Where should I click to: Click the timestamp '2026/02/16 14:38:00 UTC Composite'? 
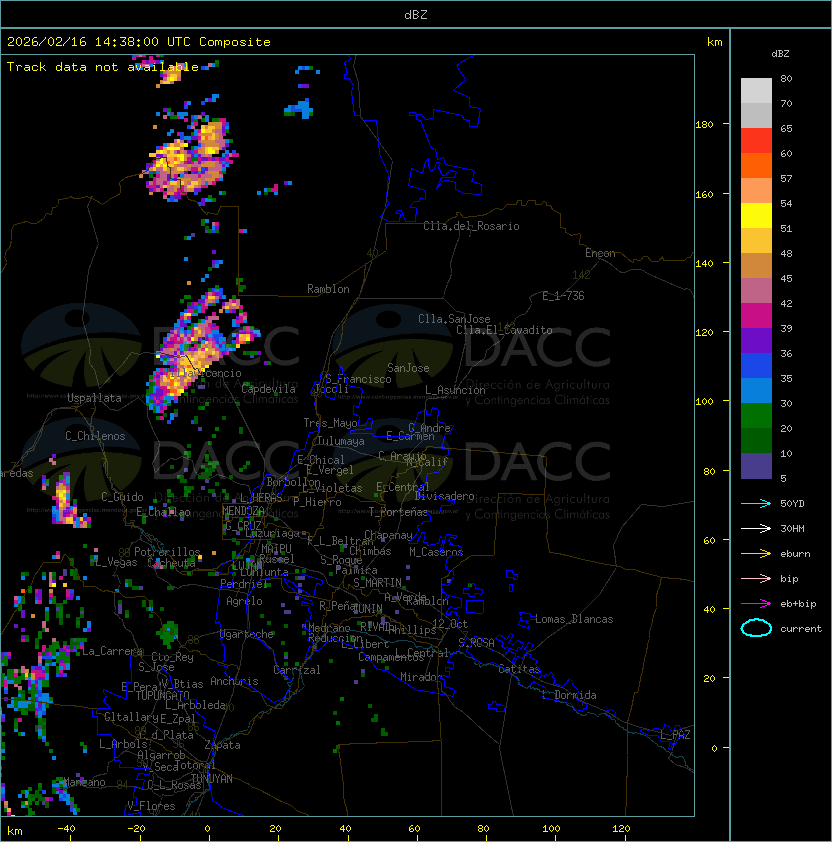[139, 42]
